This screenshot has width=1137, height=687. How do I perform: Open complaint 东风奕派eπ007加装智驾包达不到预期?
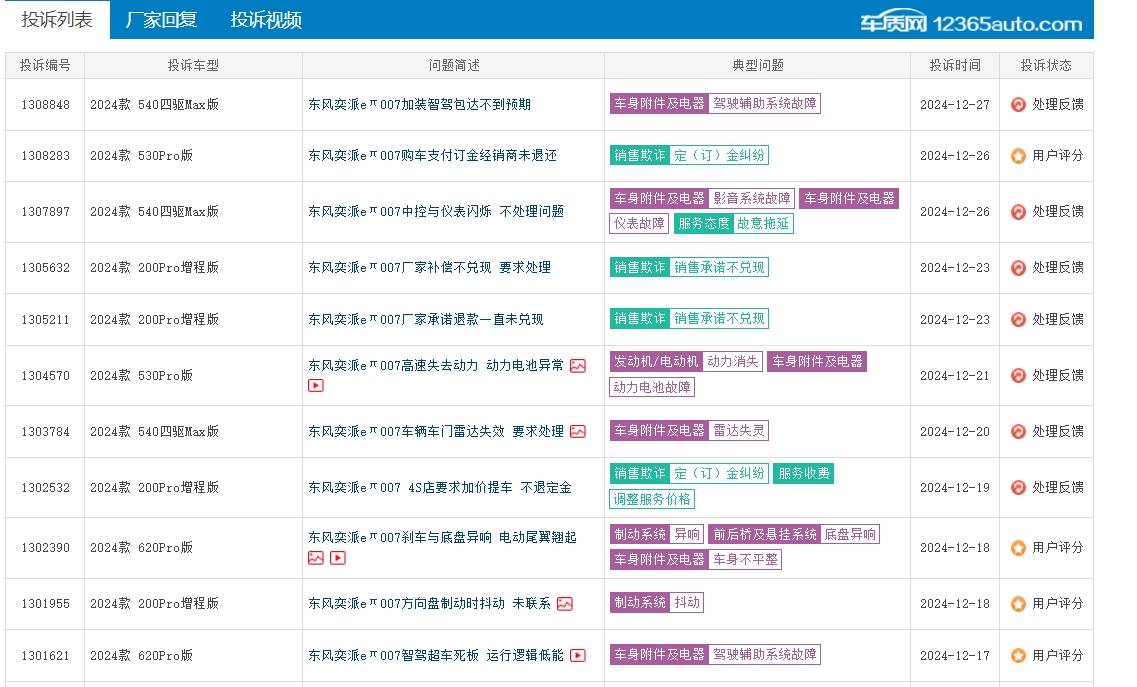coord(419,104)
